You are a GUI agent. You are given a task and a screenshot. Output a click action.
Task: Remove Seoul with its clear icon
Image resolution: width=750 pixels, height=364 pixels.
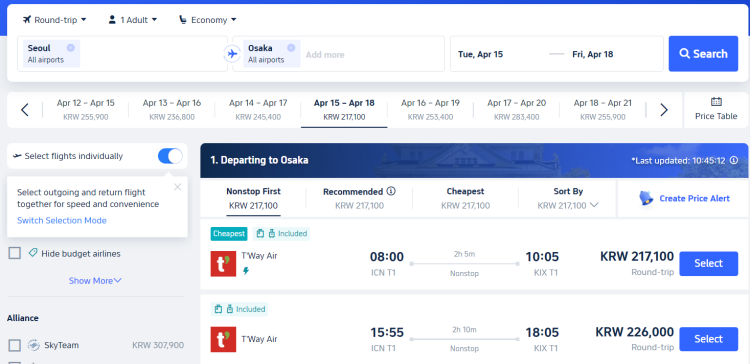point(71,47)
